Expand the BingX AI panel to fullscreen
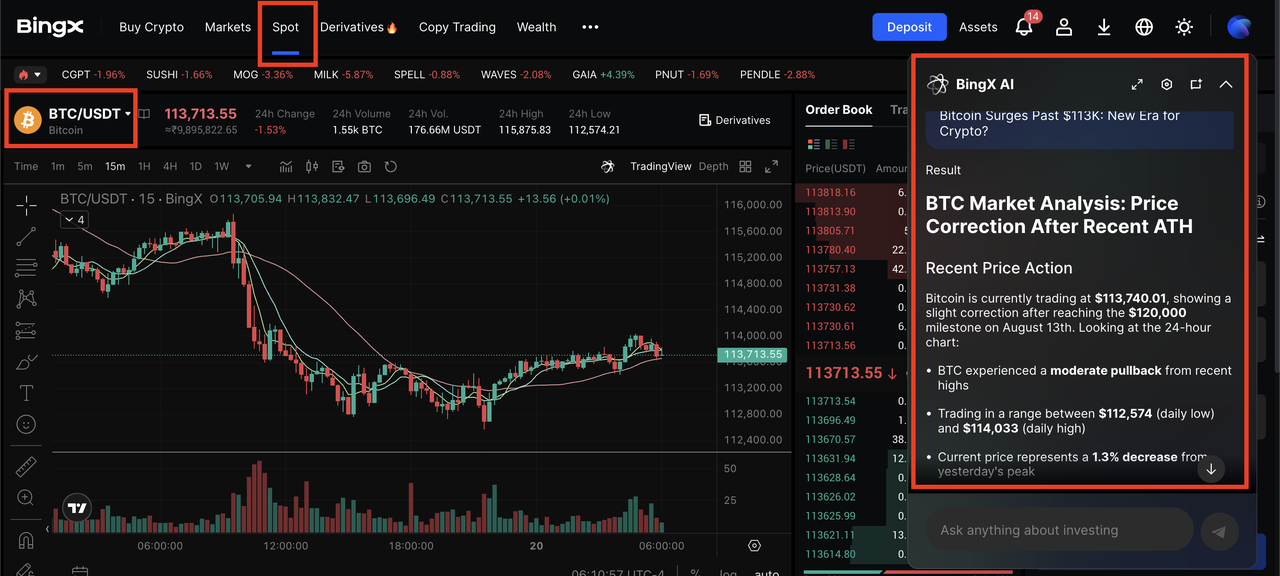This screenshot has height=576, width=1280. tap(1137, 85)
